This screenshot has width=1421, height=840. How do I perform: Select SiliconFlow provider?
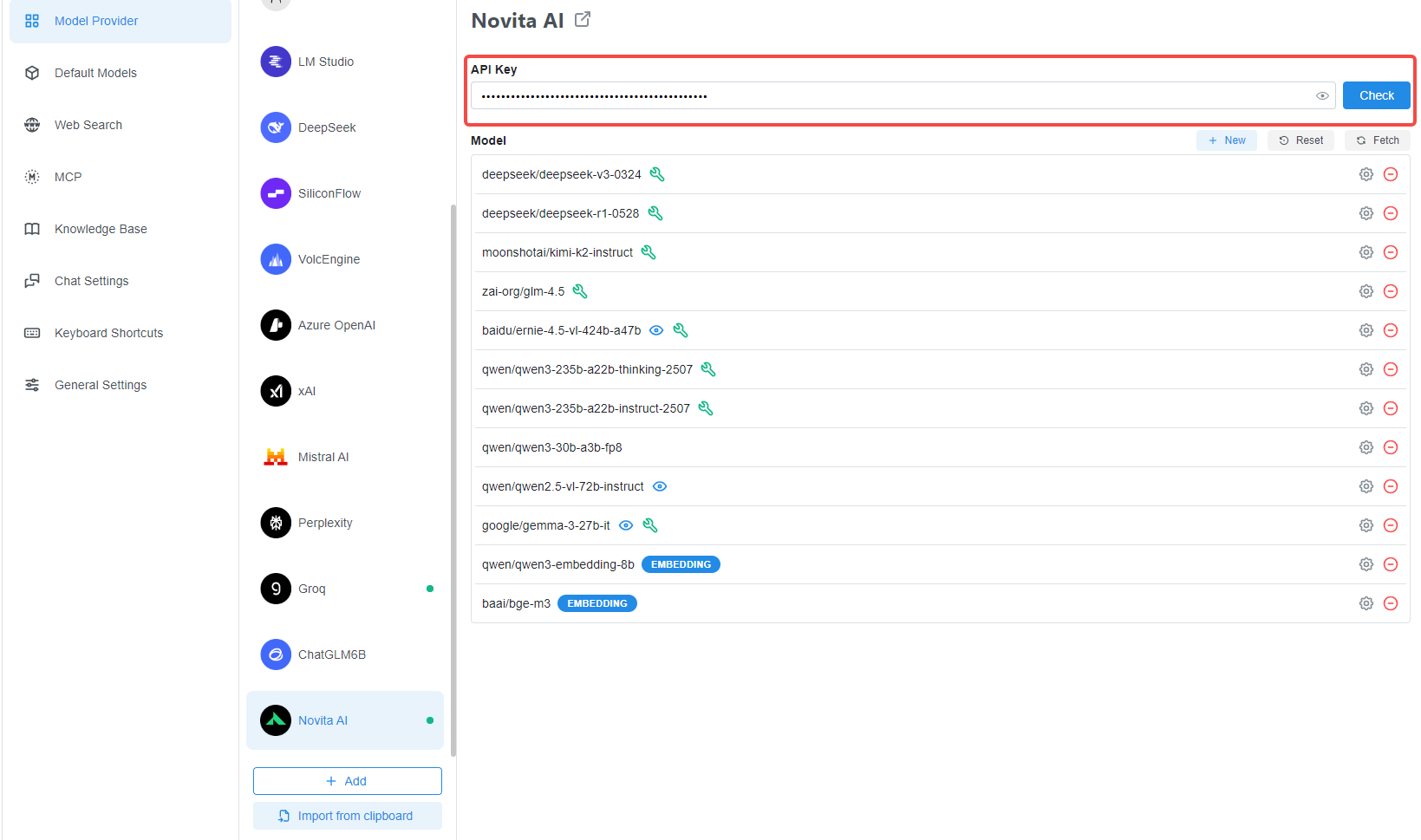345,193
